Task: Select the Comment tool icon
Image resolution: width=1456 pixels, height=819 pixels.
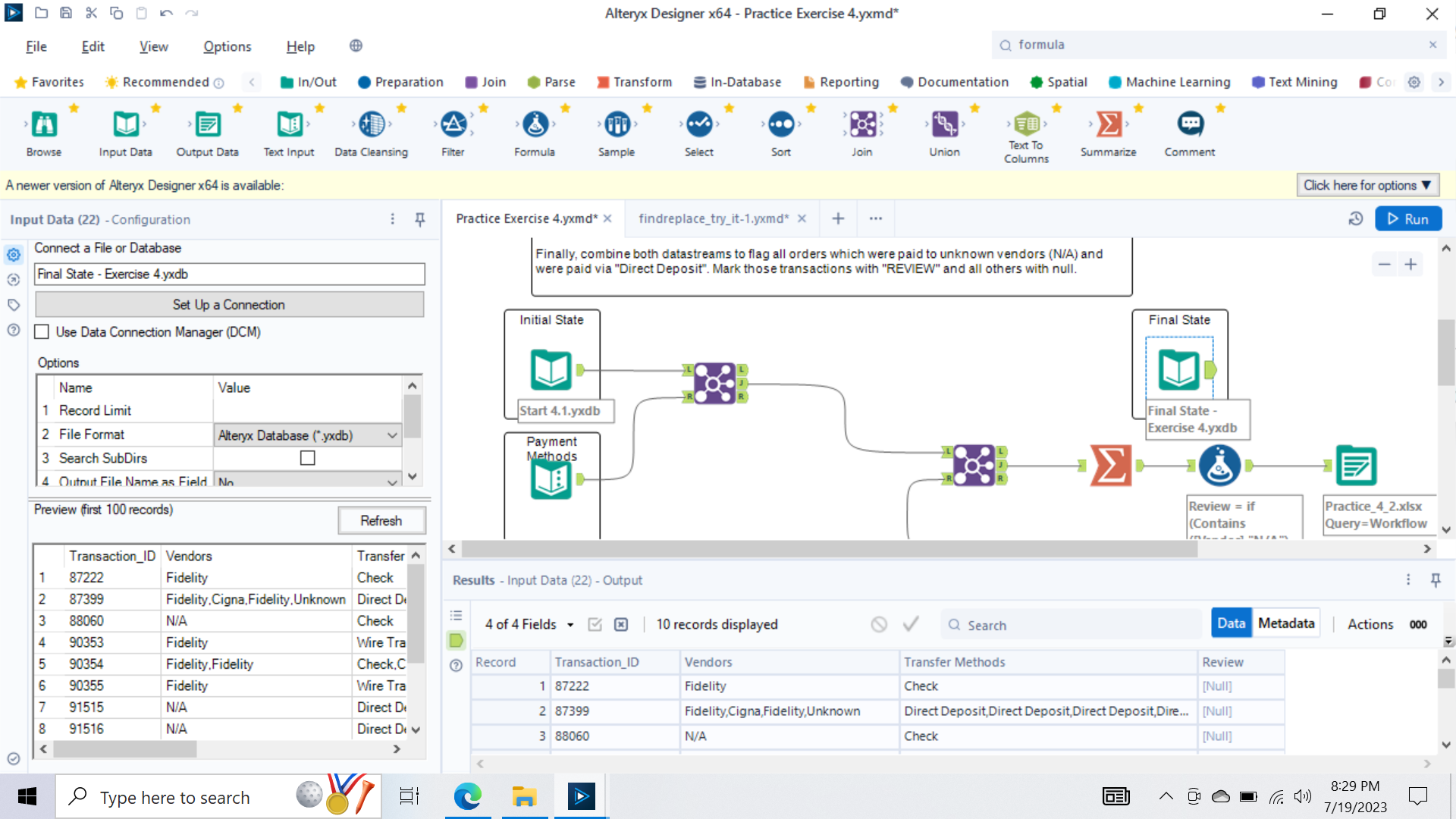Action: coord(1190,124)
